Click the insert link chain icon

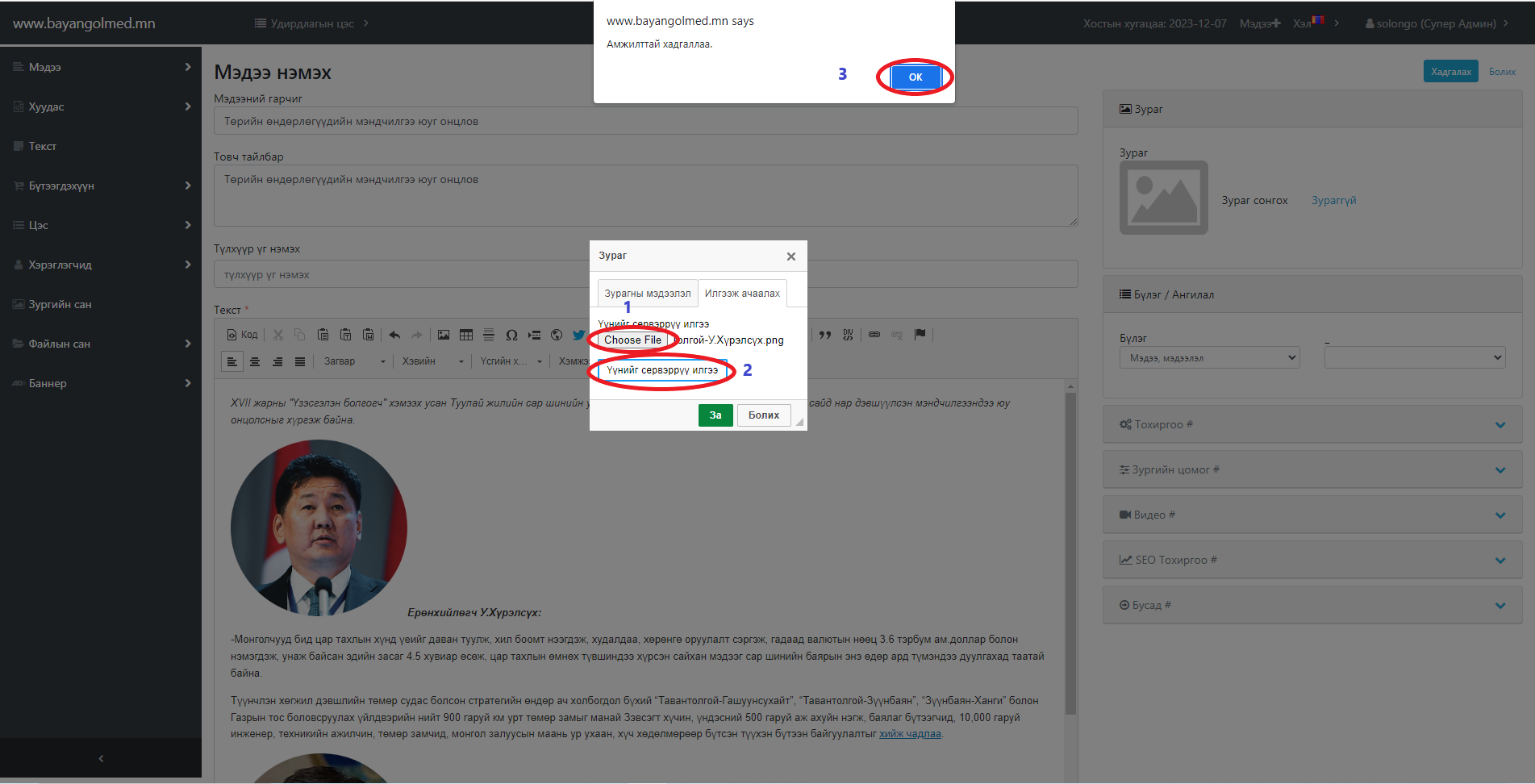point(874,335)
